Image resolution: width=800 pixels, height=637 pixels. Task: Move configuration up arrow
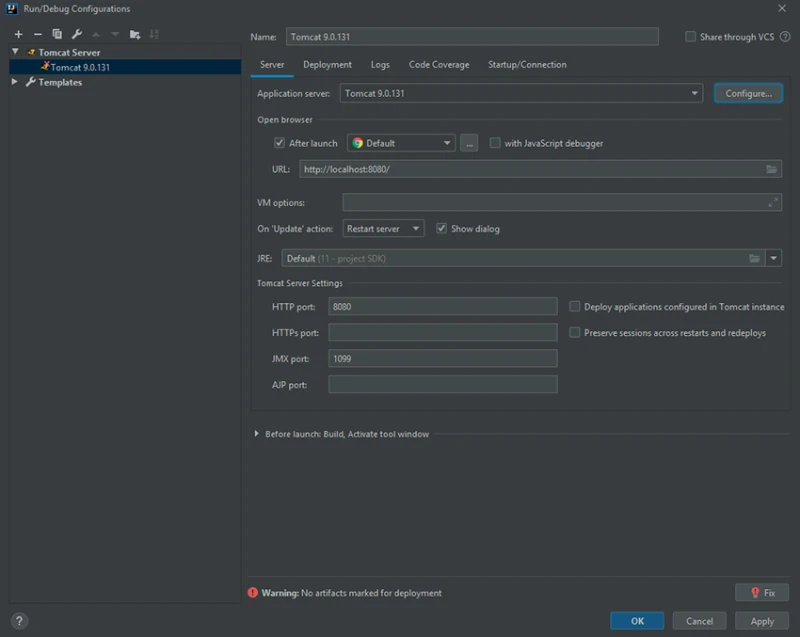pyautogui.click(x=96, y=34)
